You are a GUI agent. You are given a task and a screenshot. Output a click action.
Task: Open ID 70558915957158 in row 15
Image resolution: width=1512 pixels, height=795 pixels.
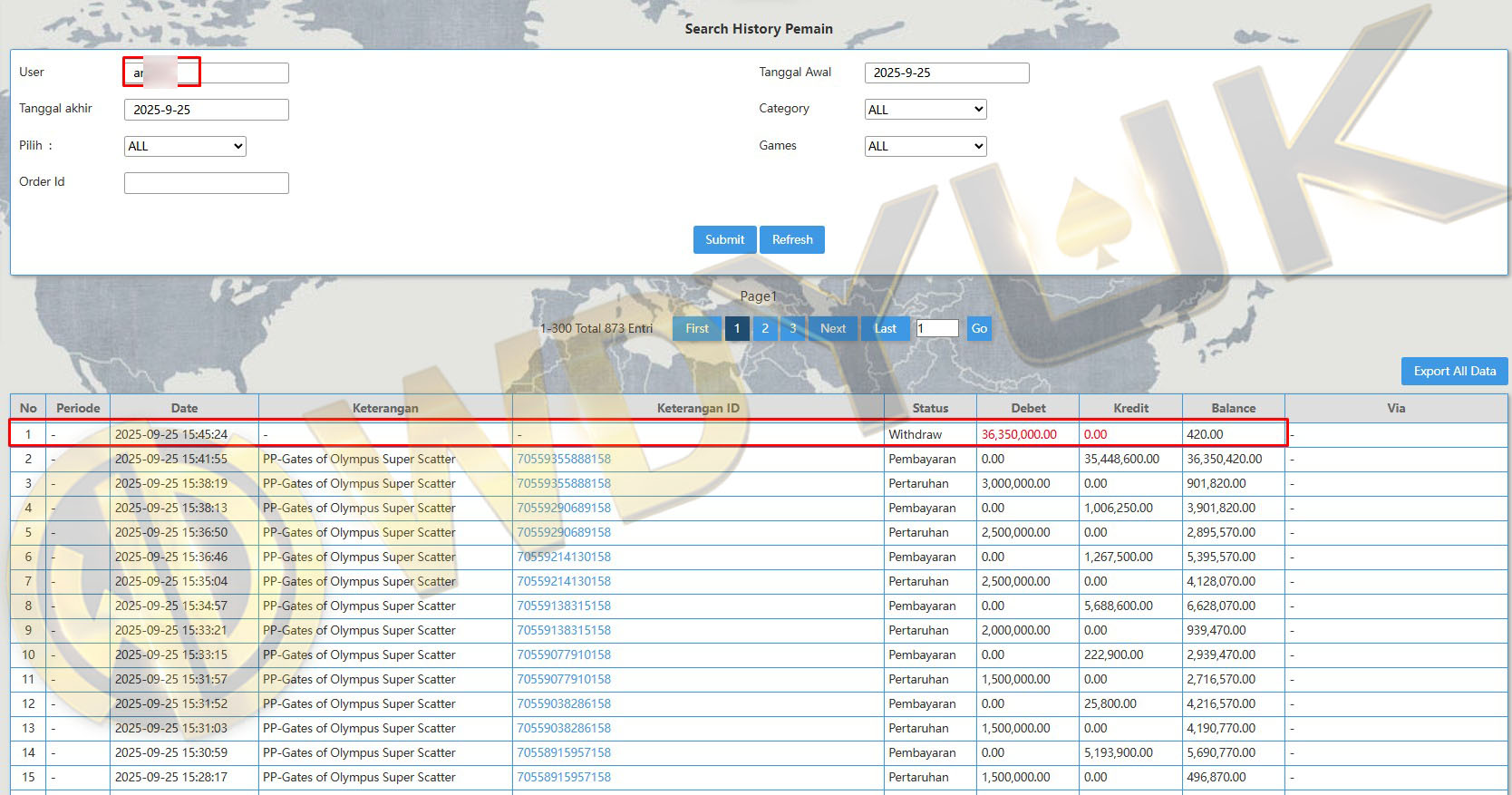coord(564,777)
